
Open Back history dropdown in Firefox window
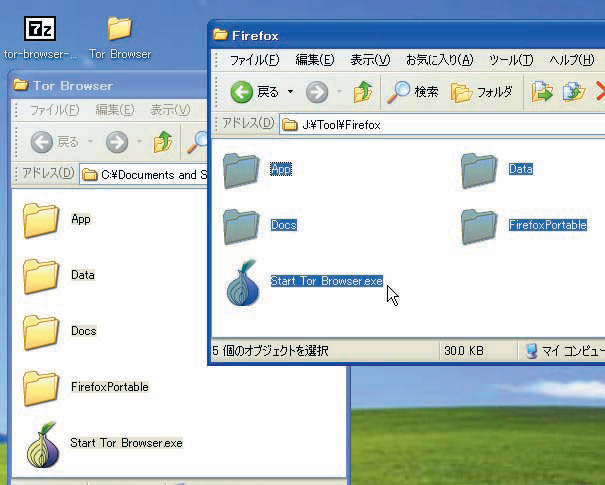[x=290, y=92]
